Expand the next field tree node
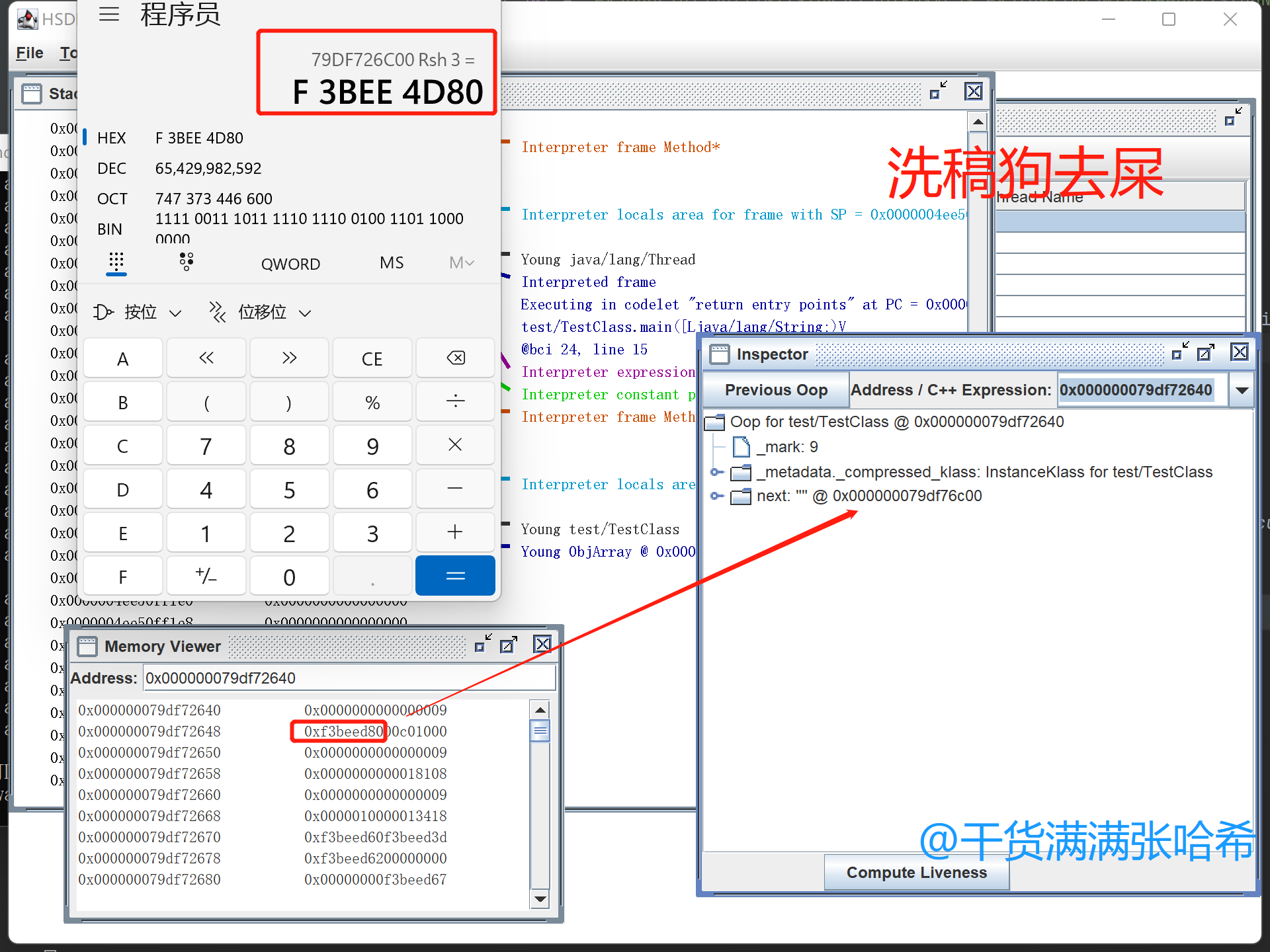This screenshot has width=1270, height=952. [x=716, y=496]
